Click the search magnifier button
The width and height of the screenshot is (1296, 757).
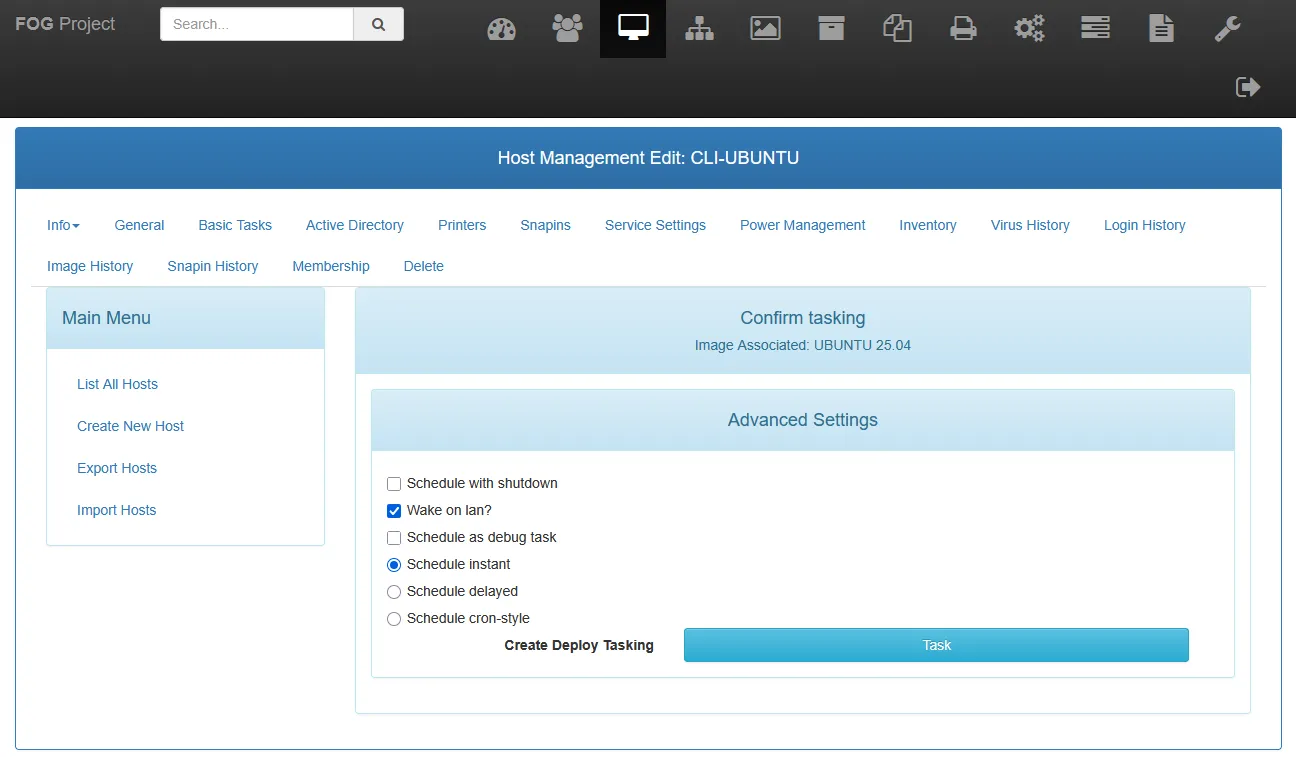click(x=378, y=25)
